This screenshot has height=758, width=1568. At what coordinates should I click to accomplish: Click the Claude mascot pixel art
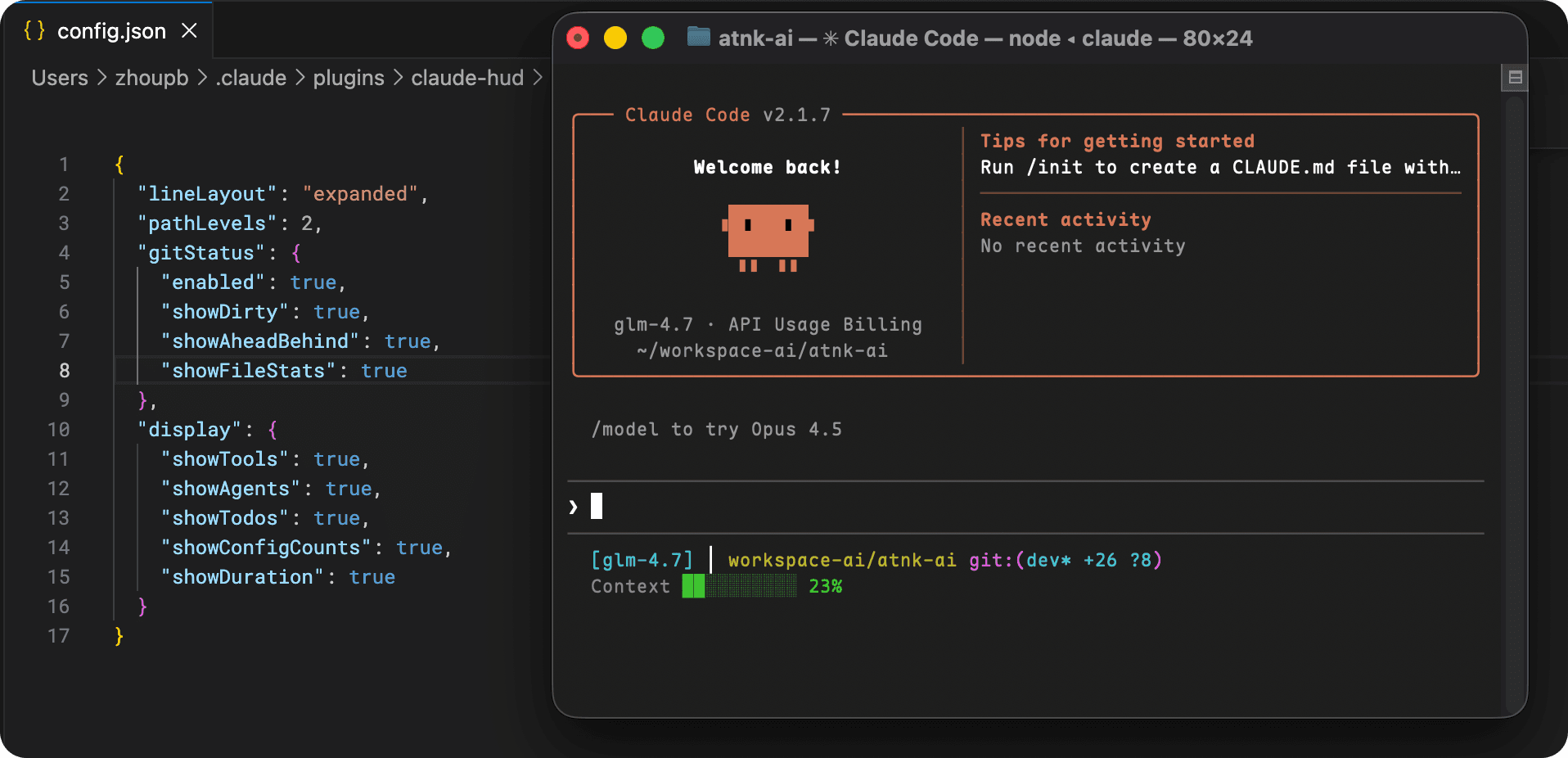click(x=768, y=237)
